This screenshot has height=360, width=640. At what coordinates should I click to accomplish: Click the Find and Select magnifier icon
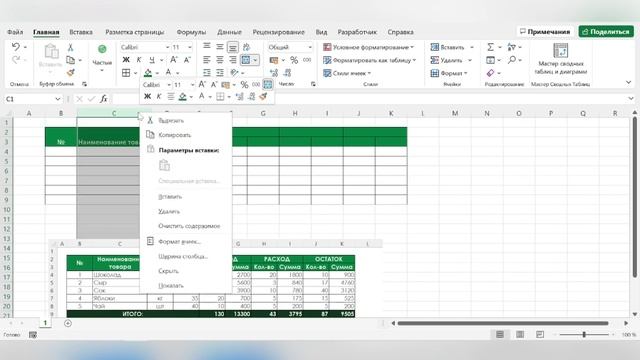(511, 60)
